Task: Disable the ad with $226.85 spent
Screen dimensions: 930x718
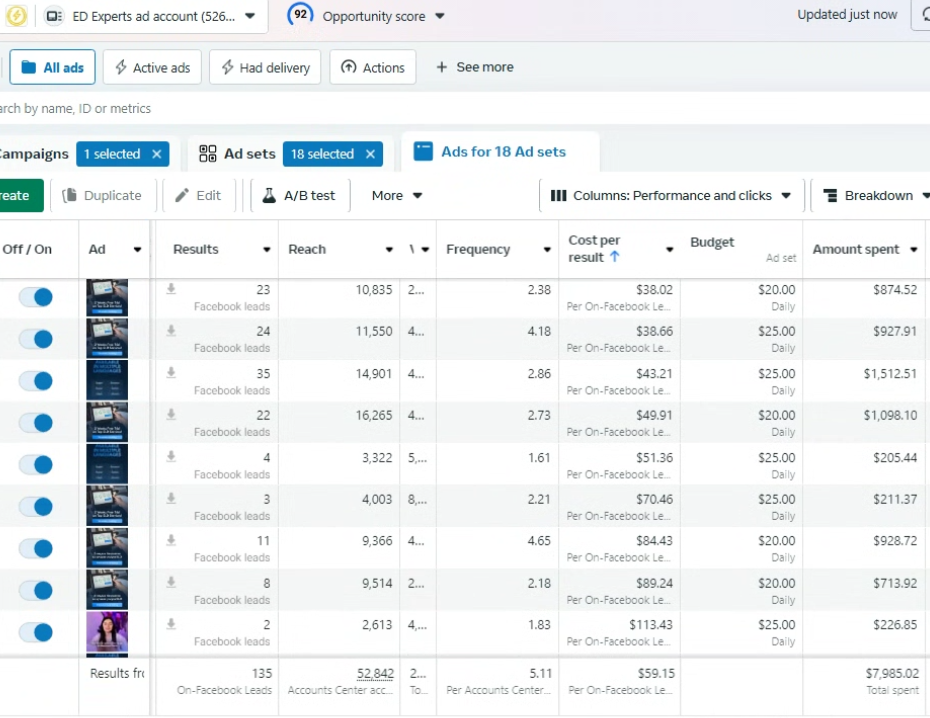Action: (x=36, y=632)
